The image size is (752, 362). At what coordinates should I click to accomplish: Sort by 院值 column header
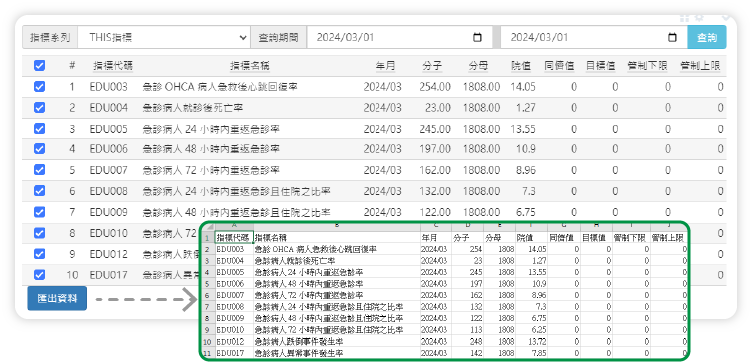pyautogui.click(x=521, y=66)
